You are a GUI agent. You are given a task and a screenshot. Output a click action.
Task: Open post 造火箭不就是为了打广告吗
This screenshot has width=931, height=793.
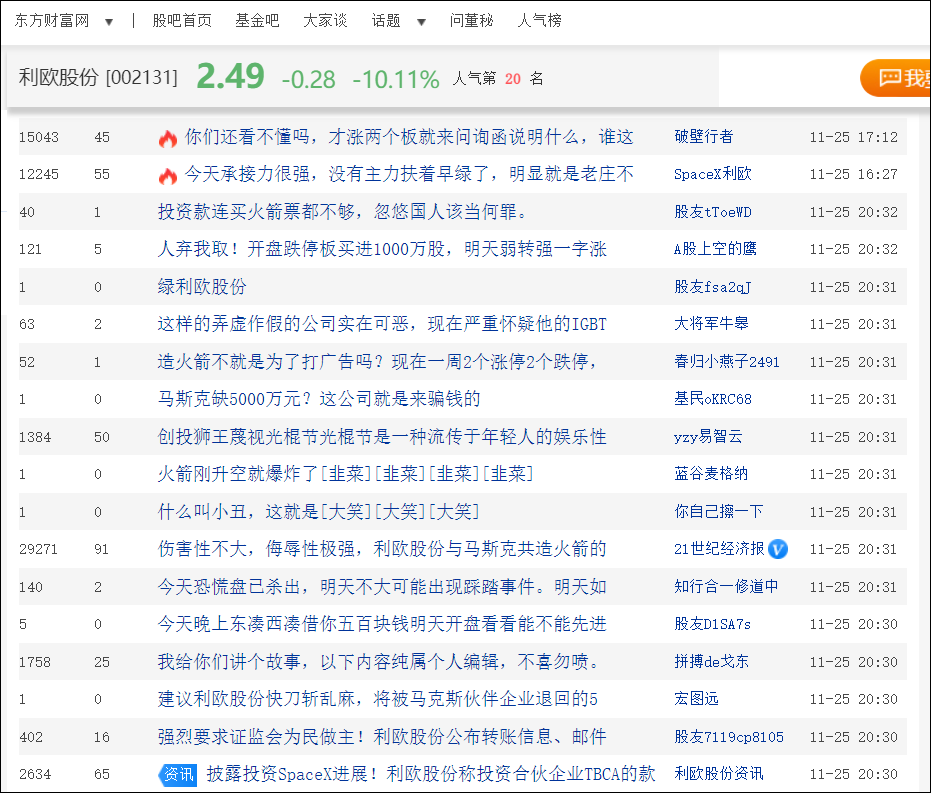click(377, 361)
